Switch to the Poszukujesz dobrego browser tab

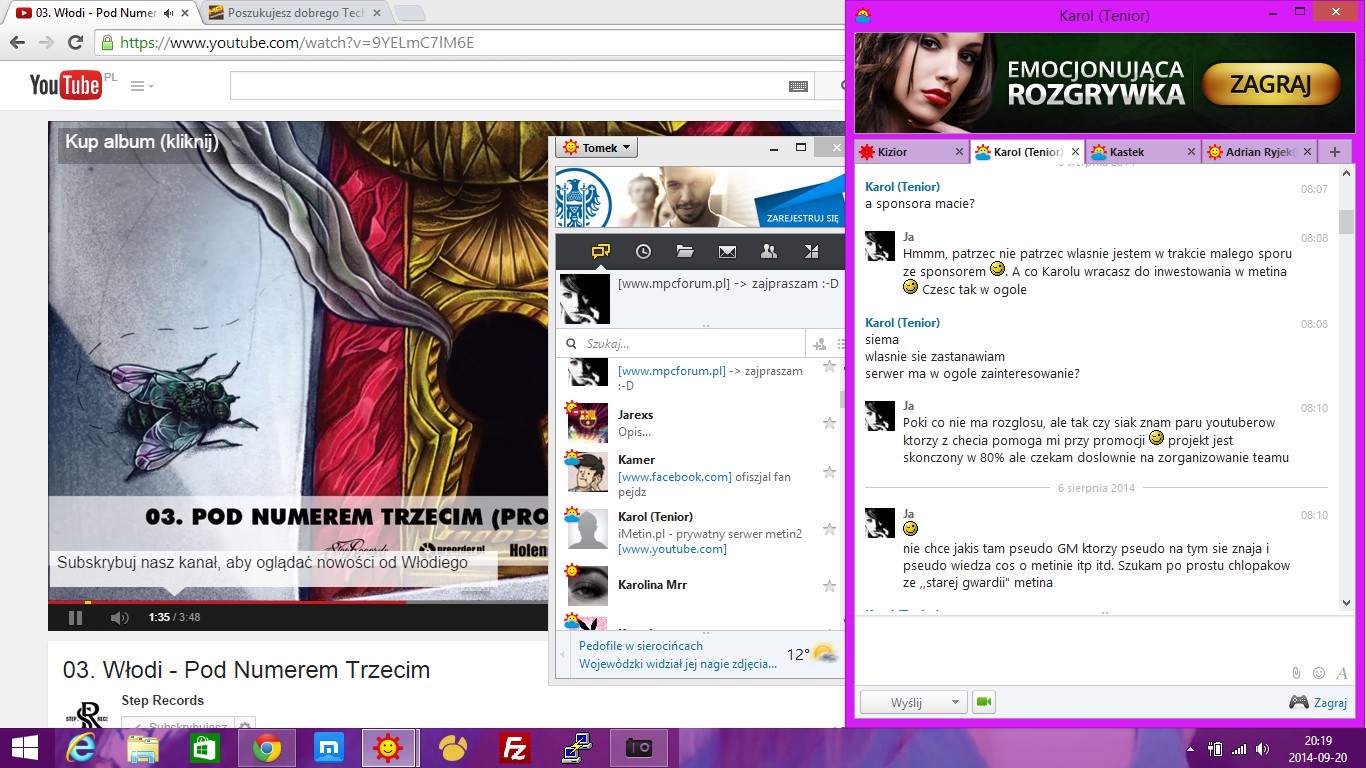tap(295, 14)
